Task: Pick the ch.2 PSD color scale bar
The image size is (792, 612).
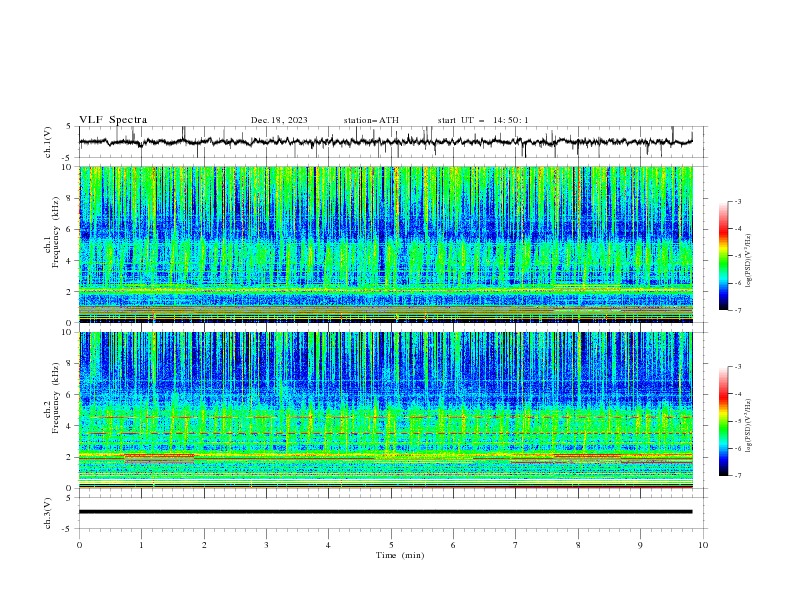Action: pyautogui.click(x=723, y=421)
